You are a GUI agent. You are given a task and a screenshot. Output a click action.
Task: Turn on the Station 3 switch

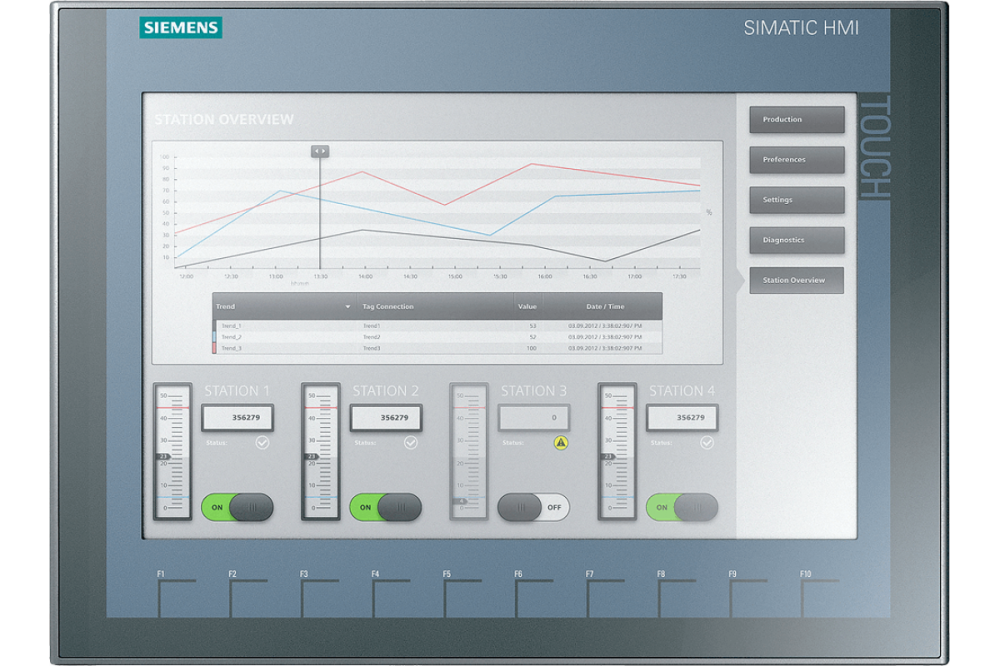tap(533, 507)
